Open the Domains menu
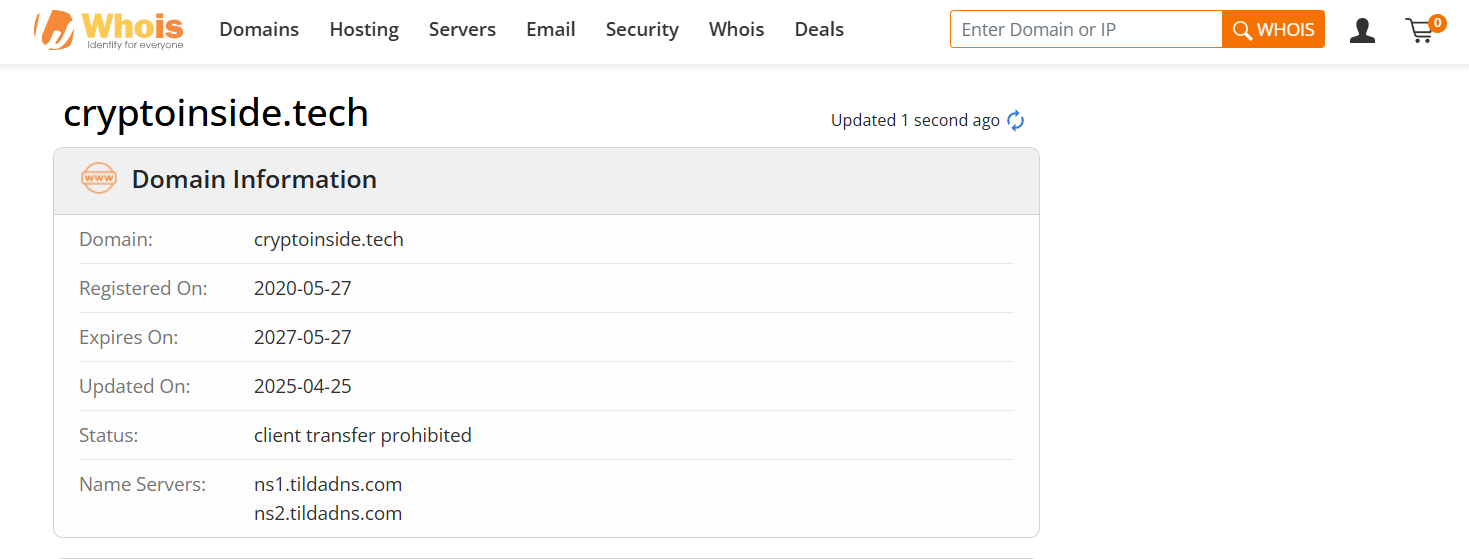 click(259, 30)
